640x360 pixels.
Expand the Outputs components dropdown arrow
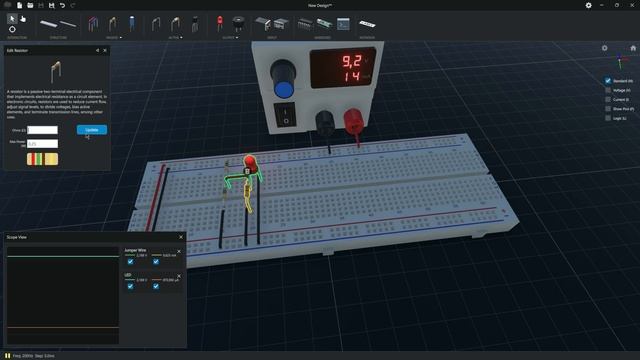(237, 38)
